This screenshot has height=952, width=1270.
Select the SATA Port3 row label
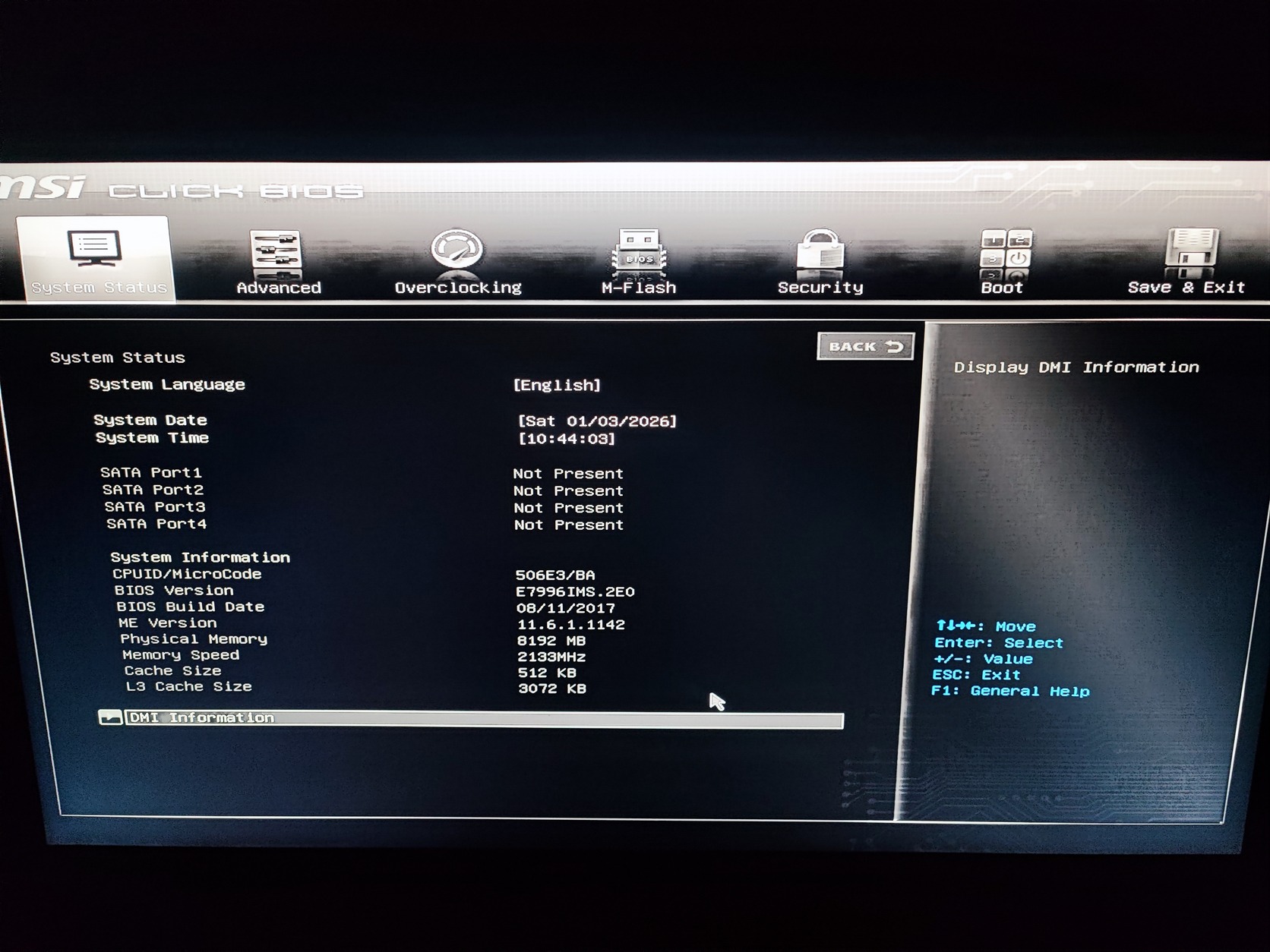tap(155, 507)
